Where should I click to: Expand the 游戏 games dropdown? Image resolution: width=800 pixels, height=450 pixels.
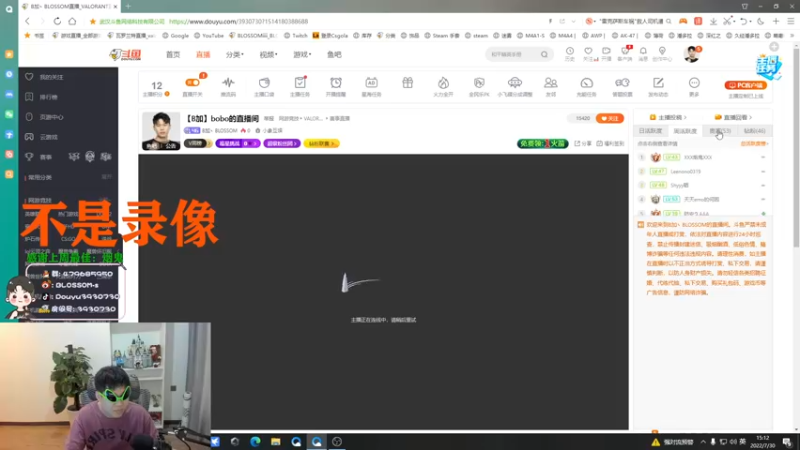click(302, 55)
